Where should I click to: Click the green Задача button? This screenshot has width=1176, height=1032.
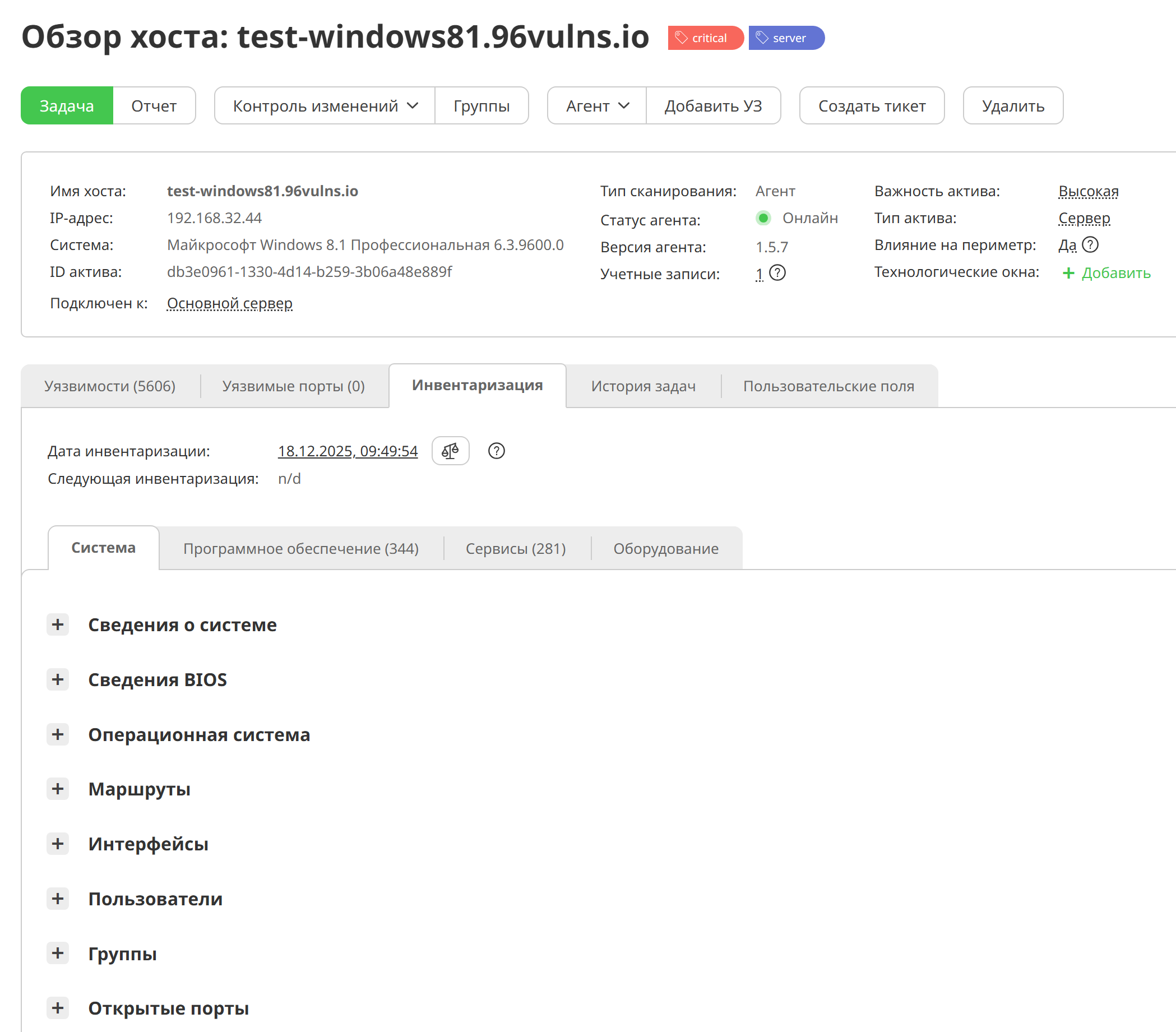pyautogui.click(x=67, y=106)
